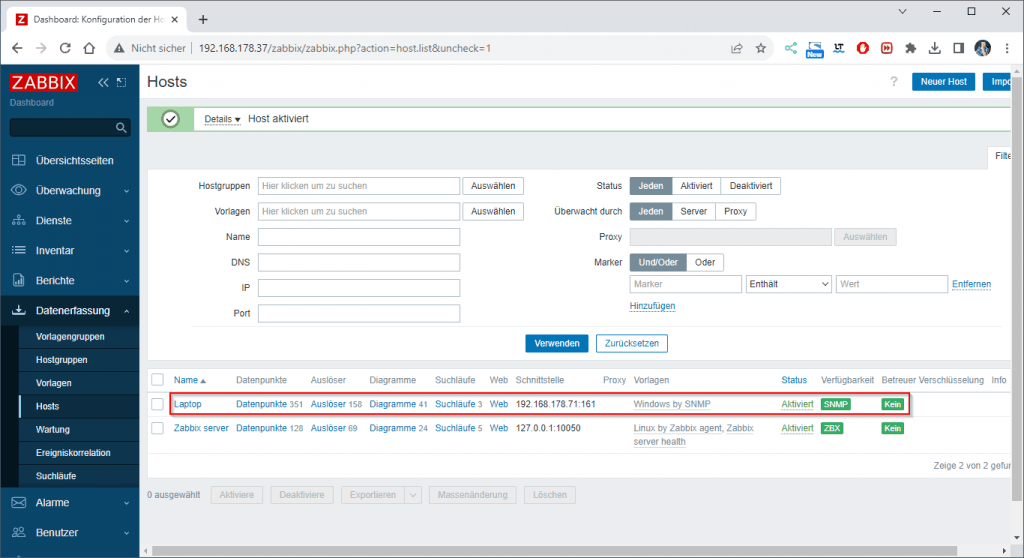Toggle kiosk mode icon next to sidebar collapse

click(x=121, y=82)
